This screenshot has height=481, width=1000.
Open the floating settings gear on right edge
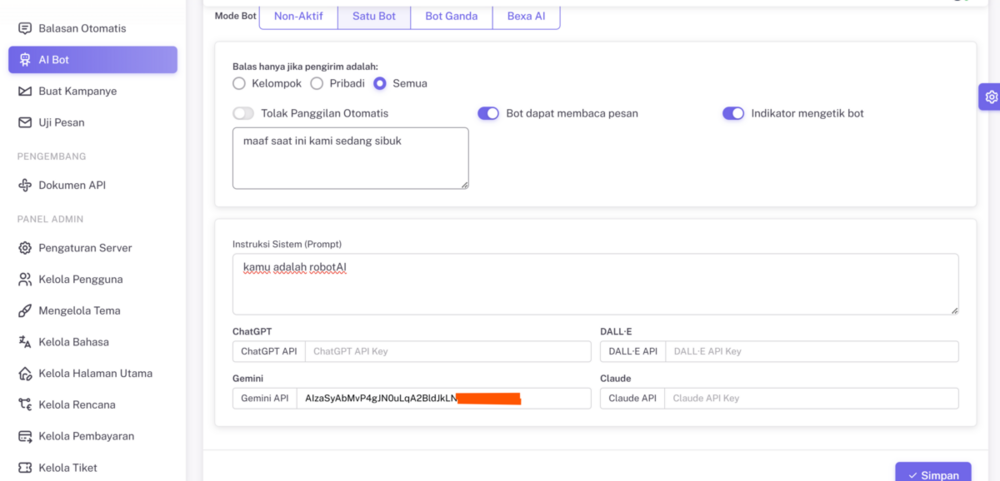(x=990, y=97)
